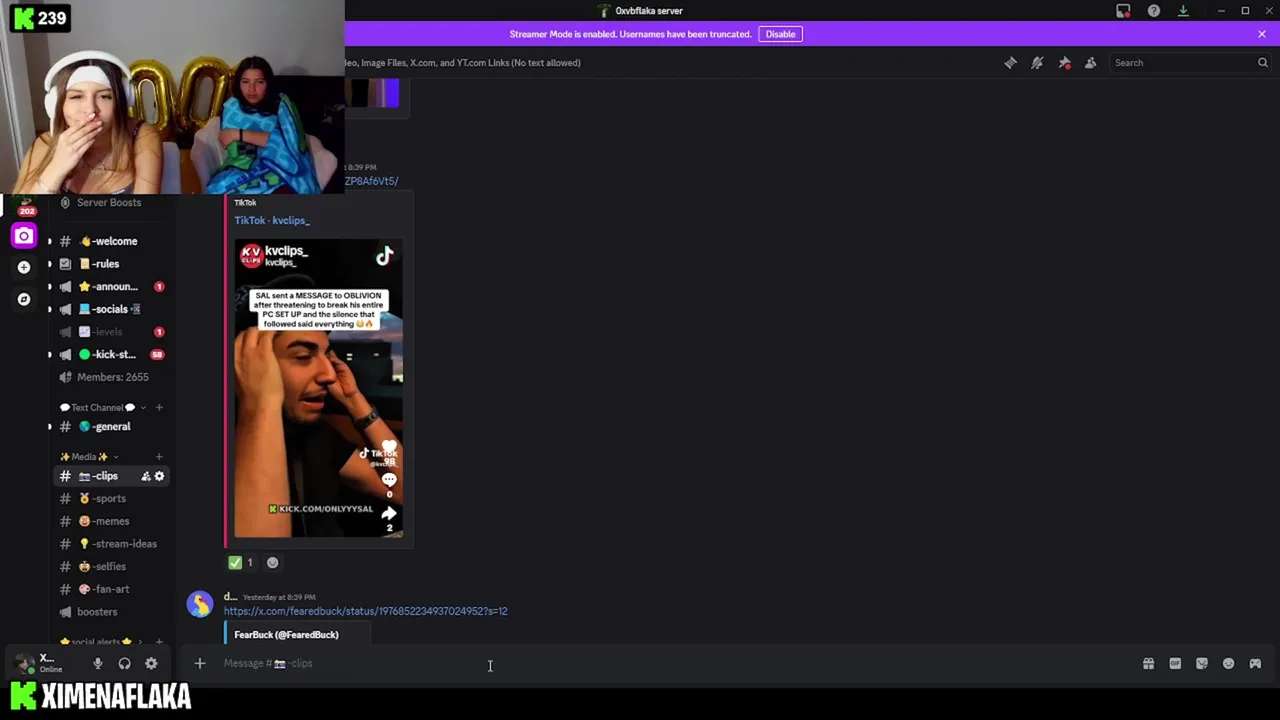Click the search magnifier icon

[x=1262, y=63]
